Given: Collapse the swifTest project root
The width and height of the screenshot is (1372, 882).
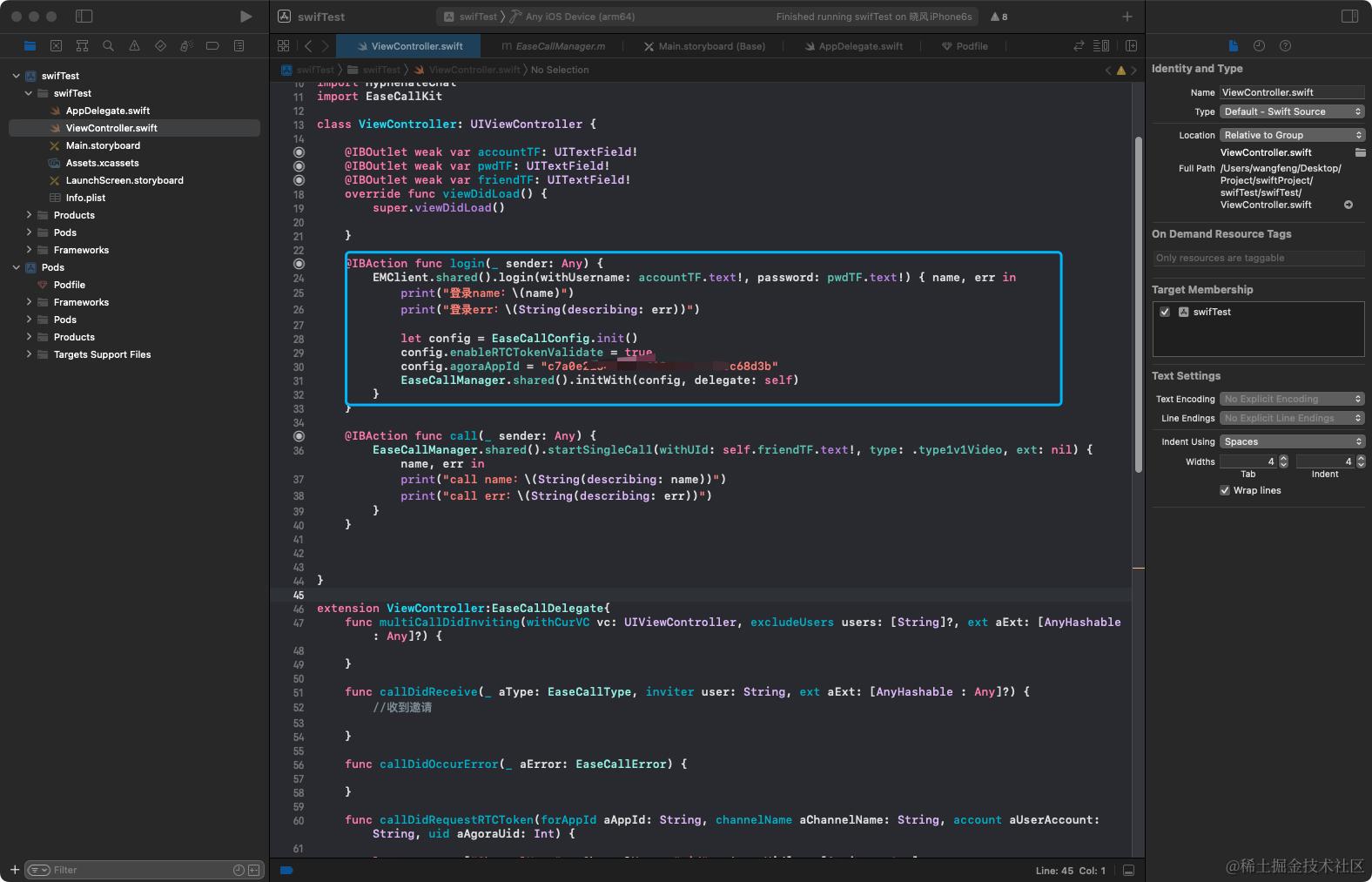Looking at the screenshot, I should tap(17, 76).
